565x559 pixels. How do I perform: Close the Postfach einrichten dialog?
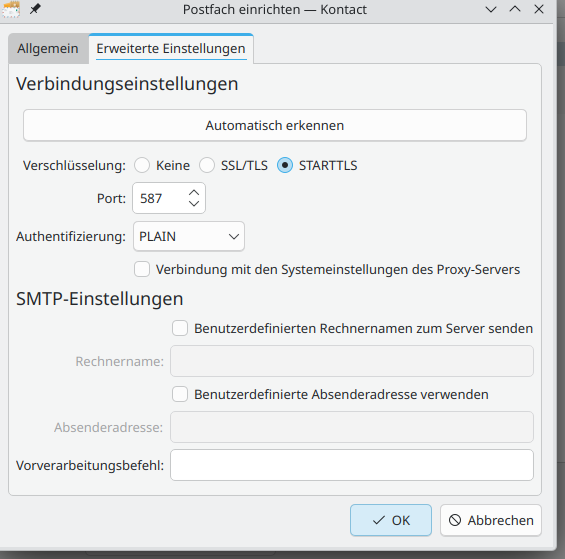(x=539, y=9)
